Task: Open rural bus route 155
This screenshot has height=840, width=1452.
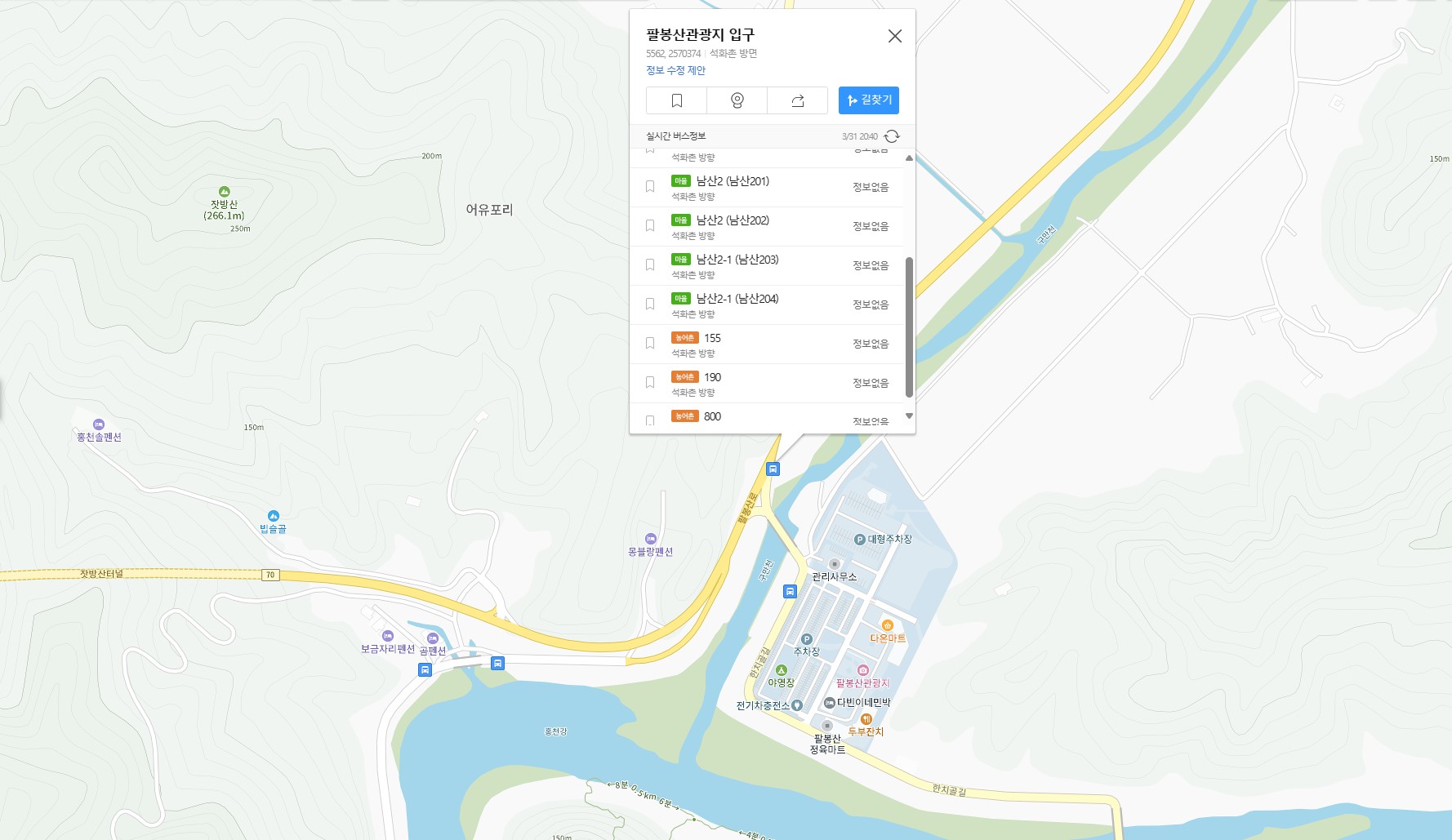Action: click(x=712, y=338)
